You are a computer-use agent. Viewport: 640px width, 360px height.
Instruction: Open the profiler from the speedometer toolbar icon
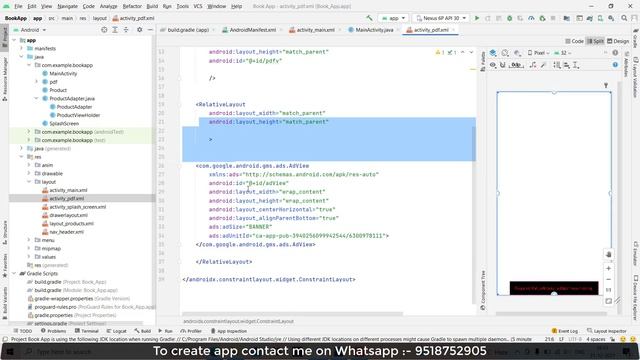click(x=531, y=18)
